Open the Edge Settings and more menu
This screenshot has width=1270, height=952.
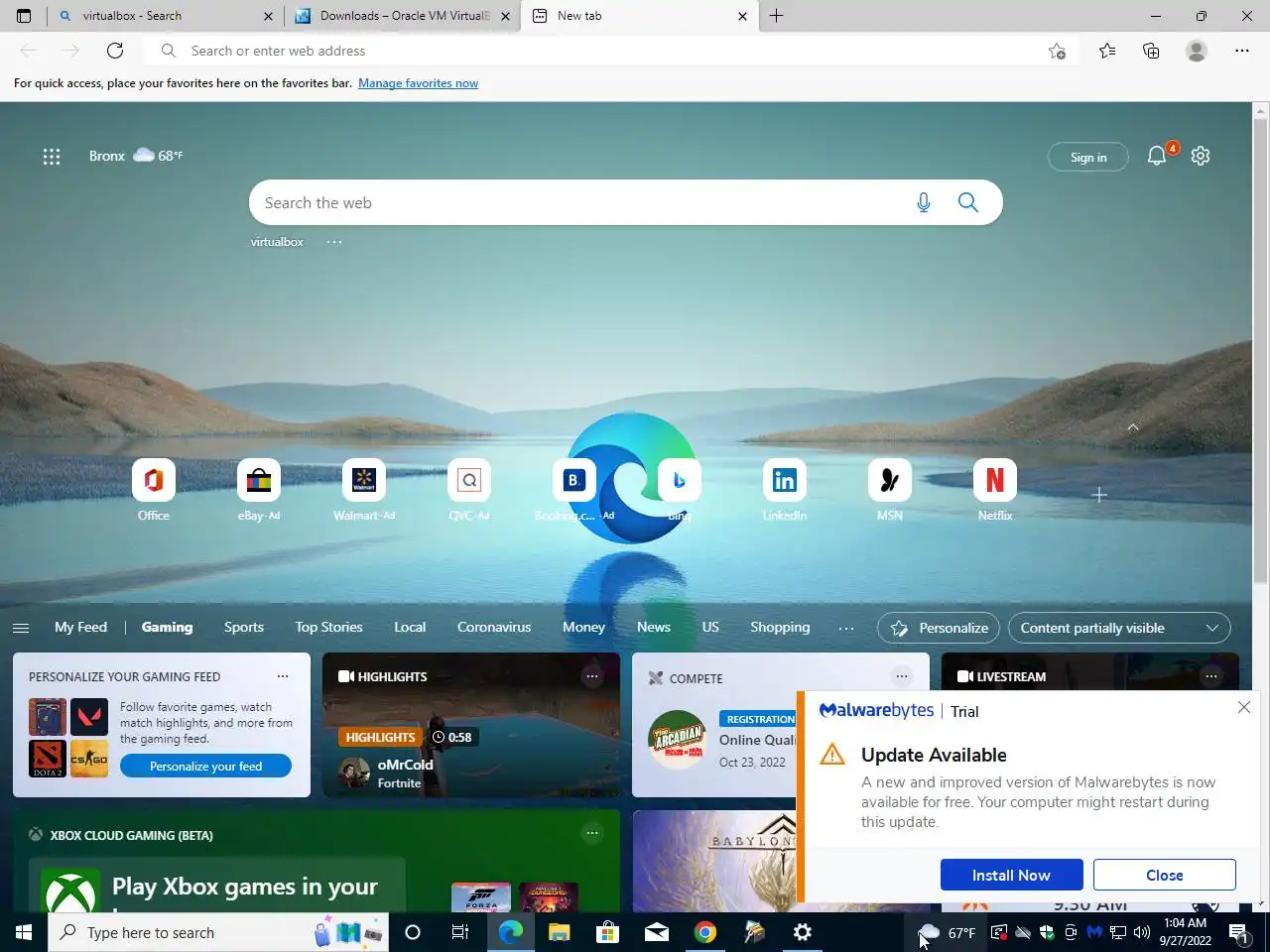1242,51
